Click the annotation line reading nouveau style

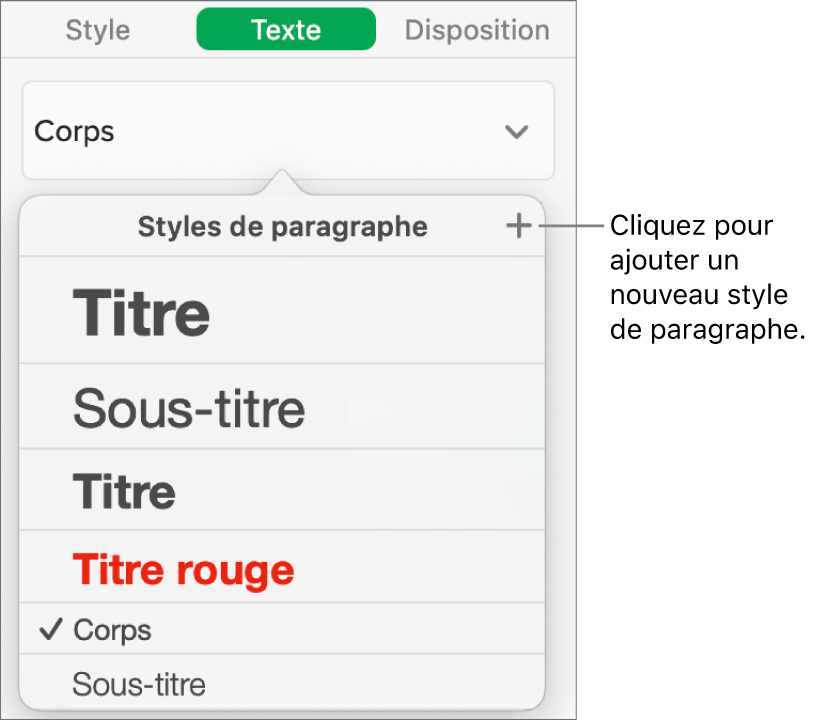(698, 296)
